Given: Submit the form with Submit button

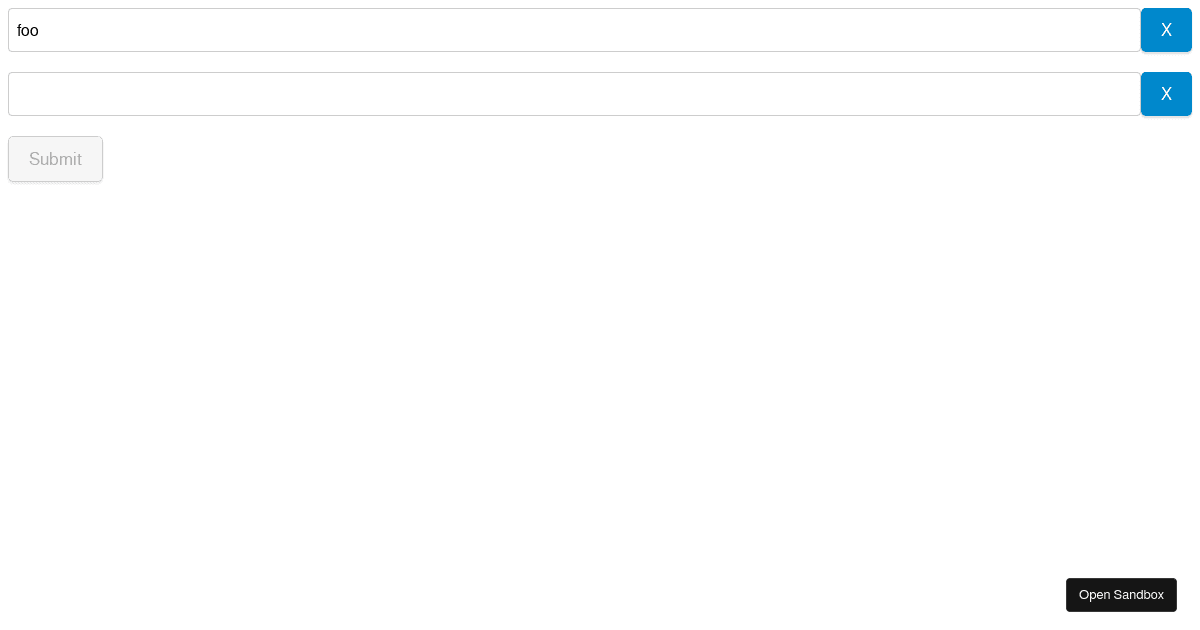Looking at the screenshot, I should (55, 159).
